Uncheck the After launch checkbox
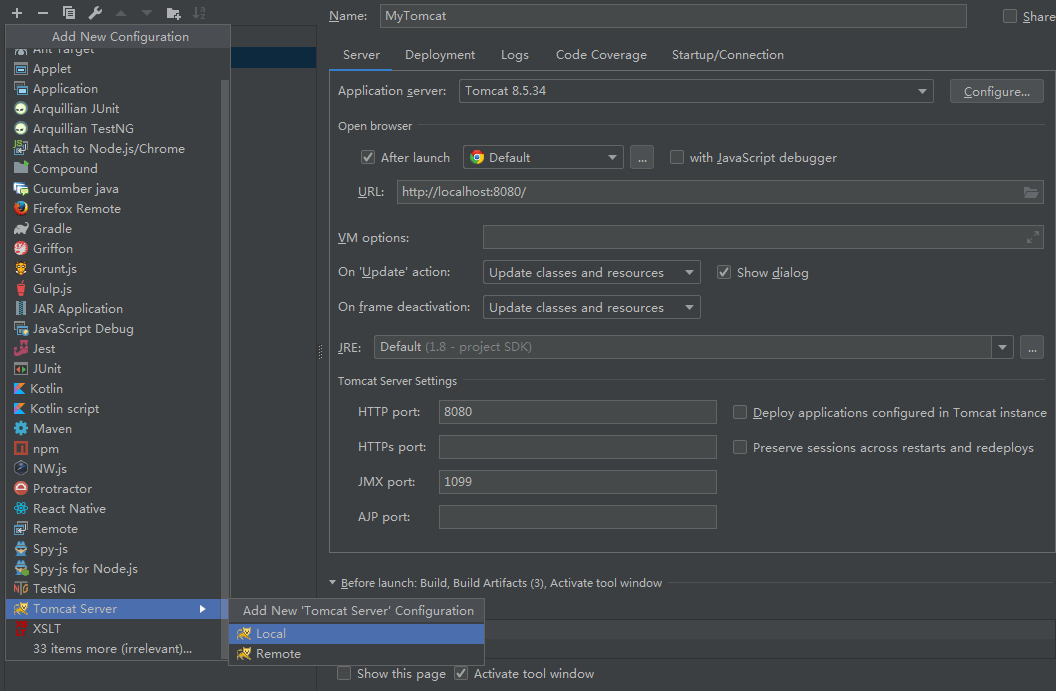This screenshot has width=1056, height=691. pyautogui.click(x=368, y=157)
